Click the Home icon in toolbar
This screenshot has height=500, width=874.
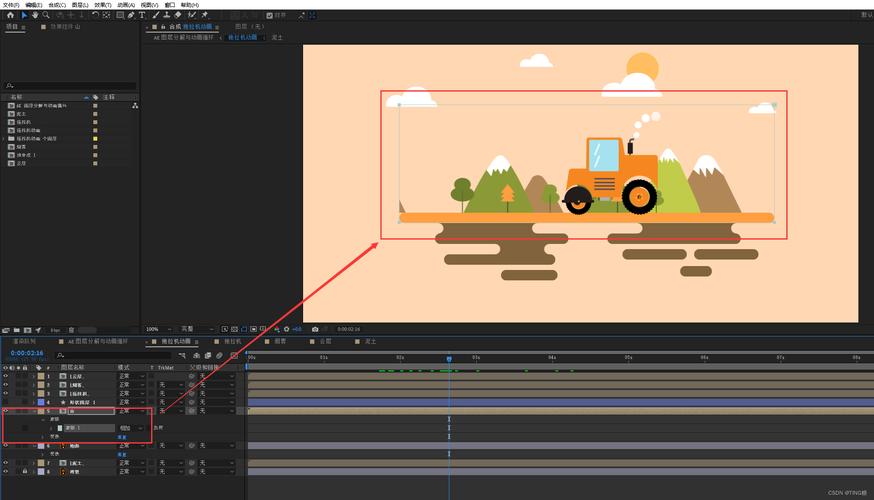[10, 15]
